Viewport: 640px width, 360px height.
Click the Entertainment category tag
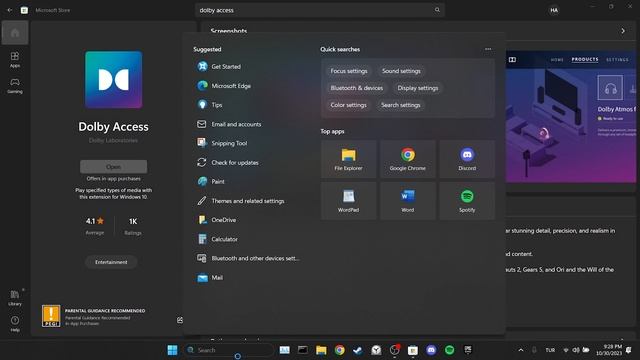111,262
